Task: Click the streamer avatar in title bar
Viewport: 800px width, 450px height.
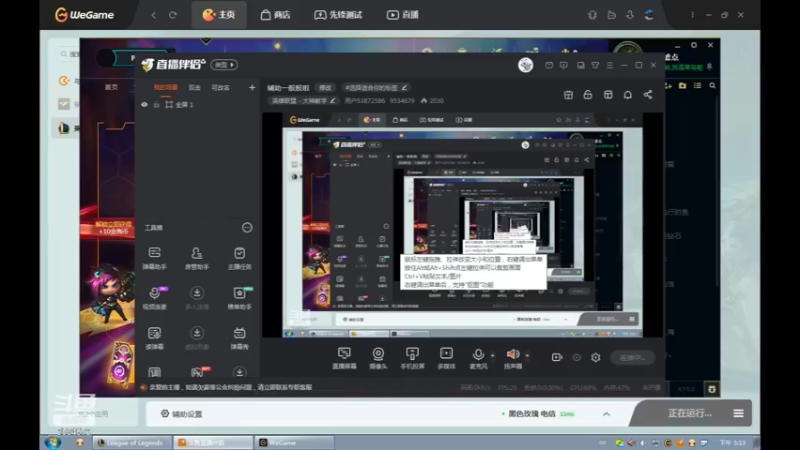Action: (x=526, y=65)
